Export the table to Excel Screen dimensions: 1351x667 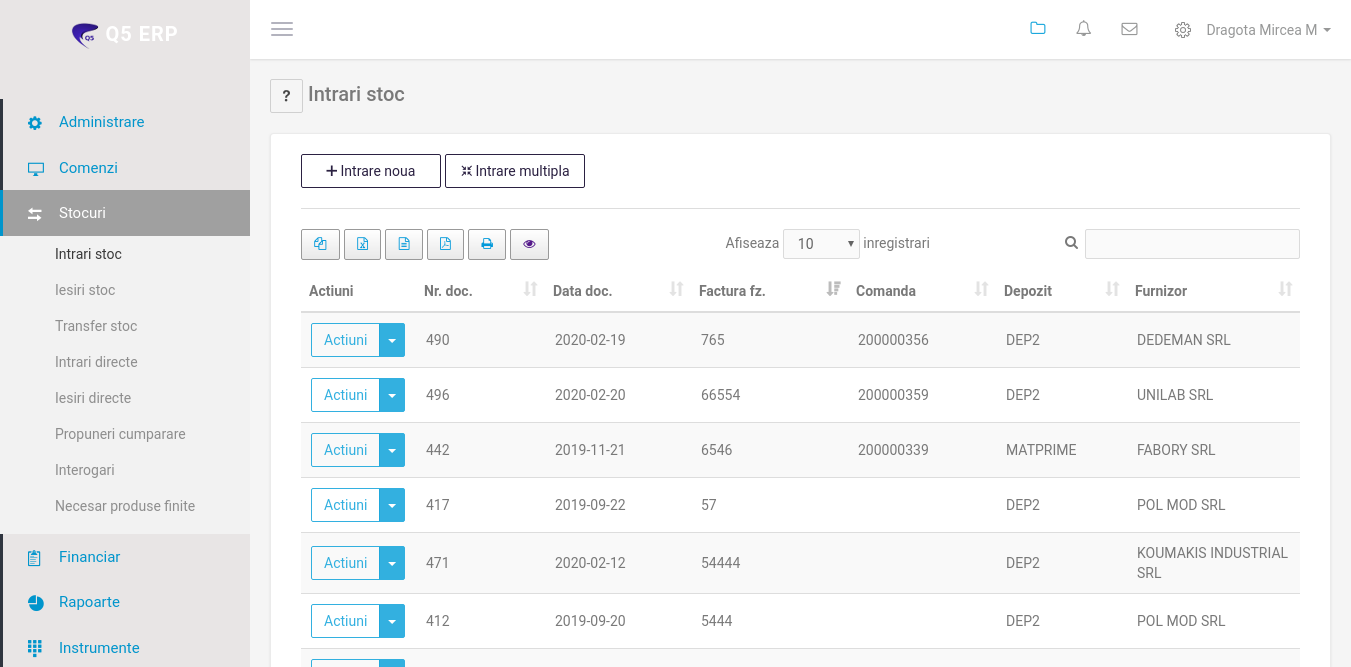click(x=362, y=244)
